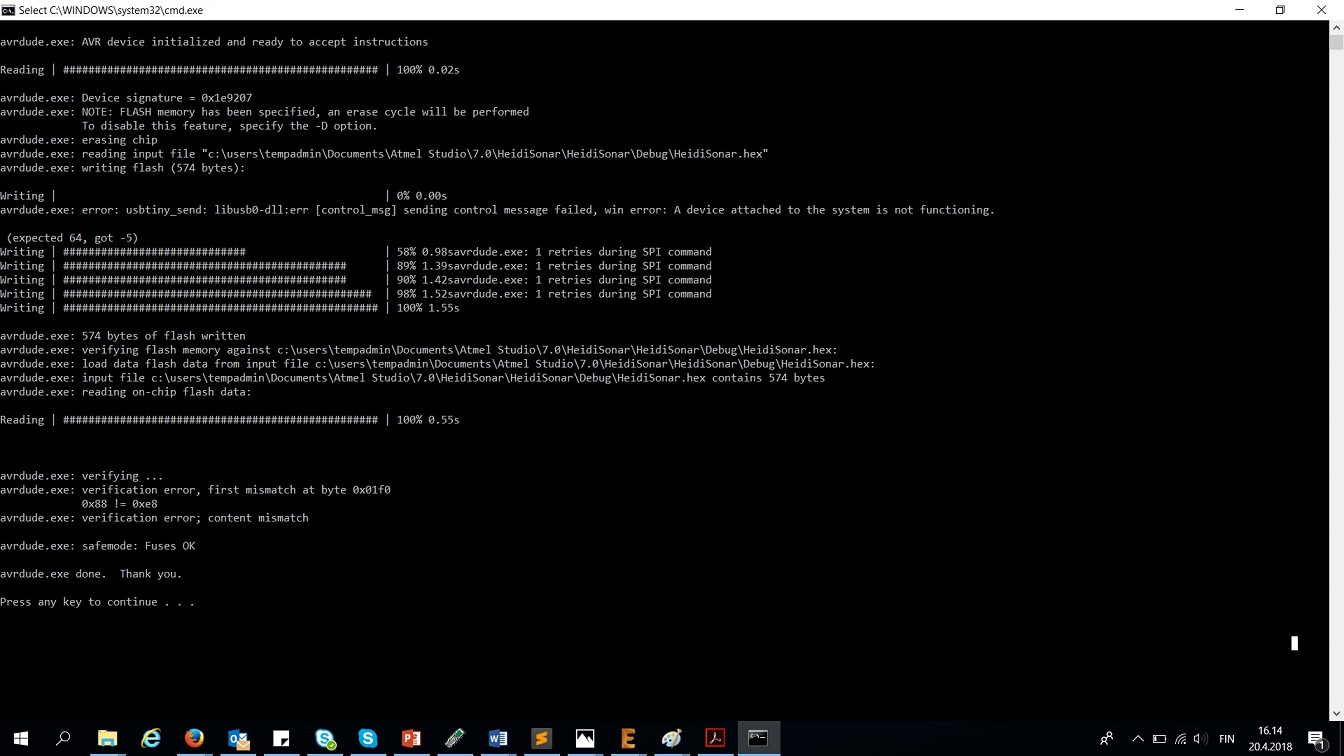Click '0x88 != 0xe8' mismatch value
Viewport: 1344px width, 756px height.
click(119, 504)
